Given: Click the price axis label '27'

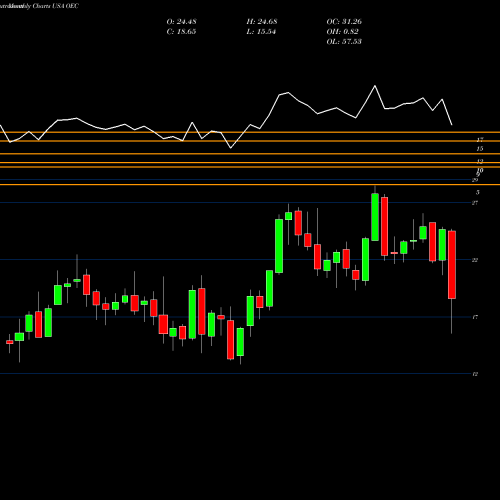Looking at the screenshot, I should coord(475,203).
